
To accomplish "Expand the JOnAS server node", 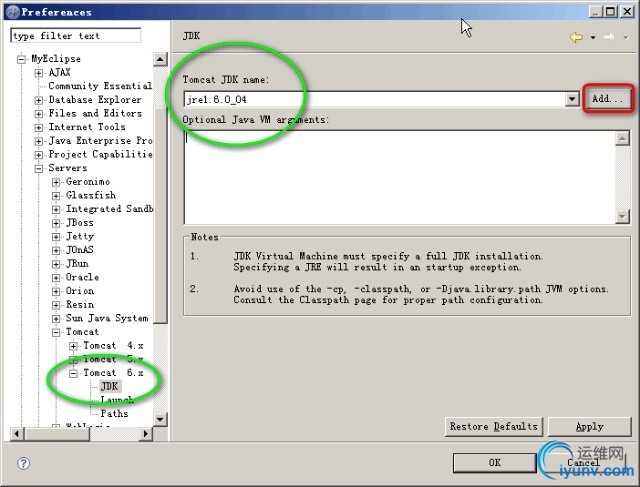I will coord(56,251).
